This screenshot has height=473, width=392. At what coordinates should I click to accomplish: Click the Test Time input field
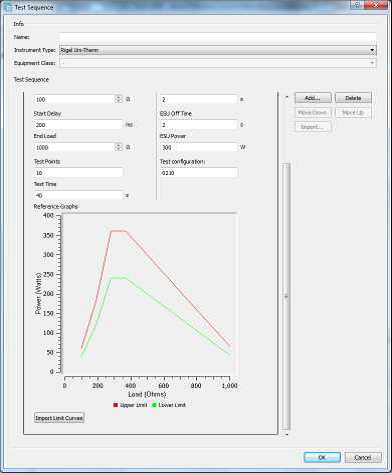pos(79,195)
